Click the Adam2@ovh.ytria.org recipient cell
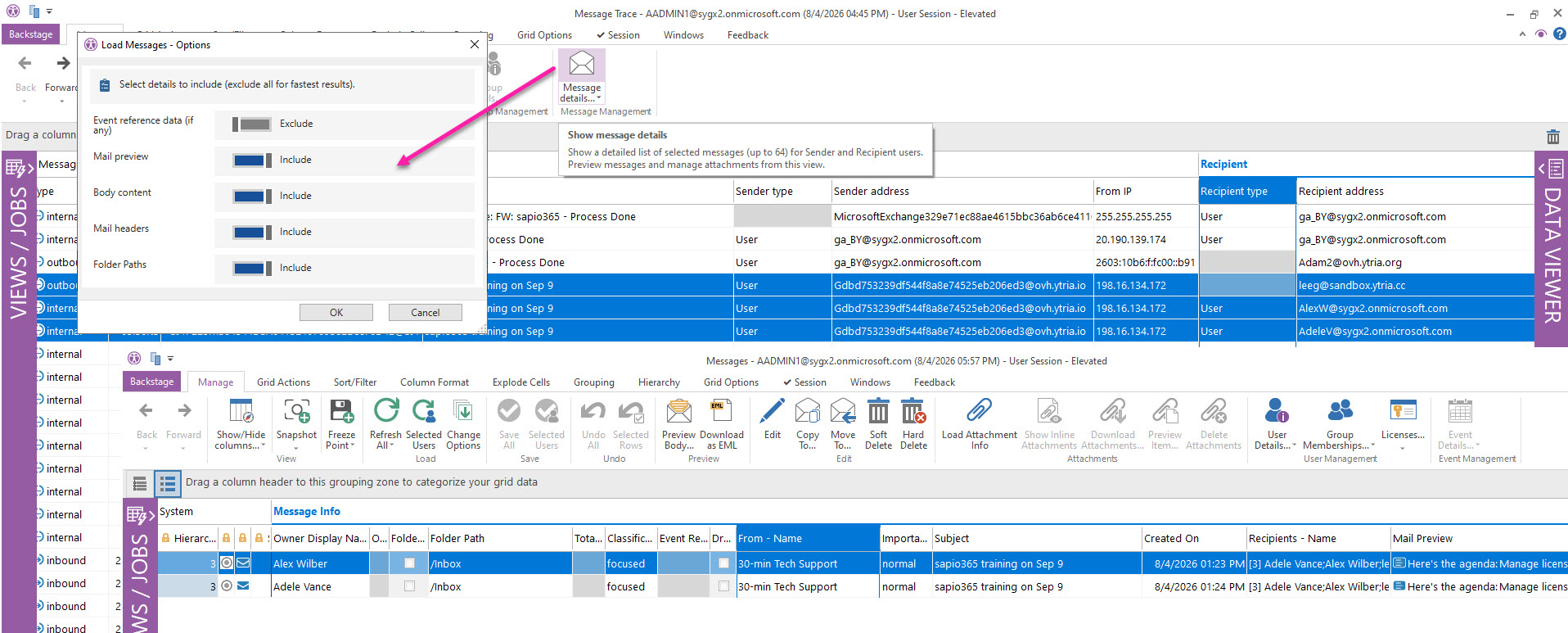 (1415, 262)
